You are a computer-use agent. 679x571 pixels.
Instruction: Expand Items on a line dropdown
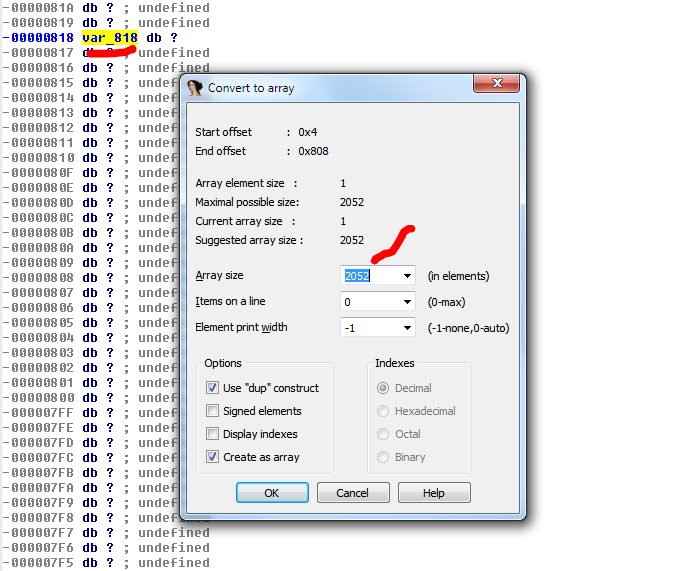pos(407,302)
